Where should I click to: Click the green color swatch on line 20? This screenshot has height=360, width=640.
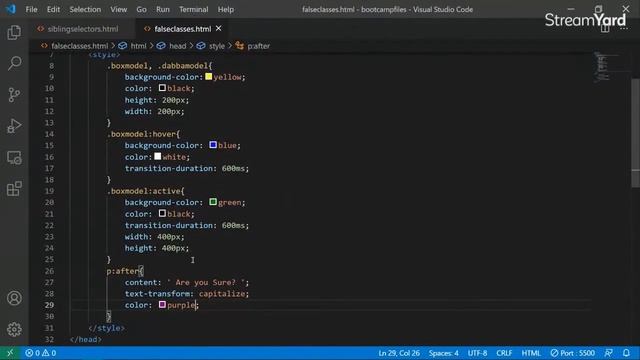[x=213, y=202]
